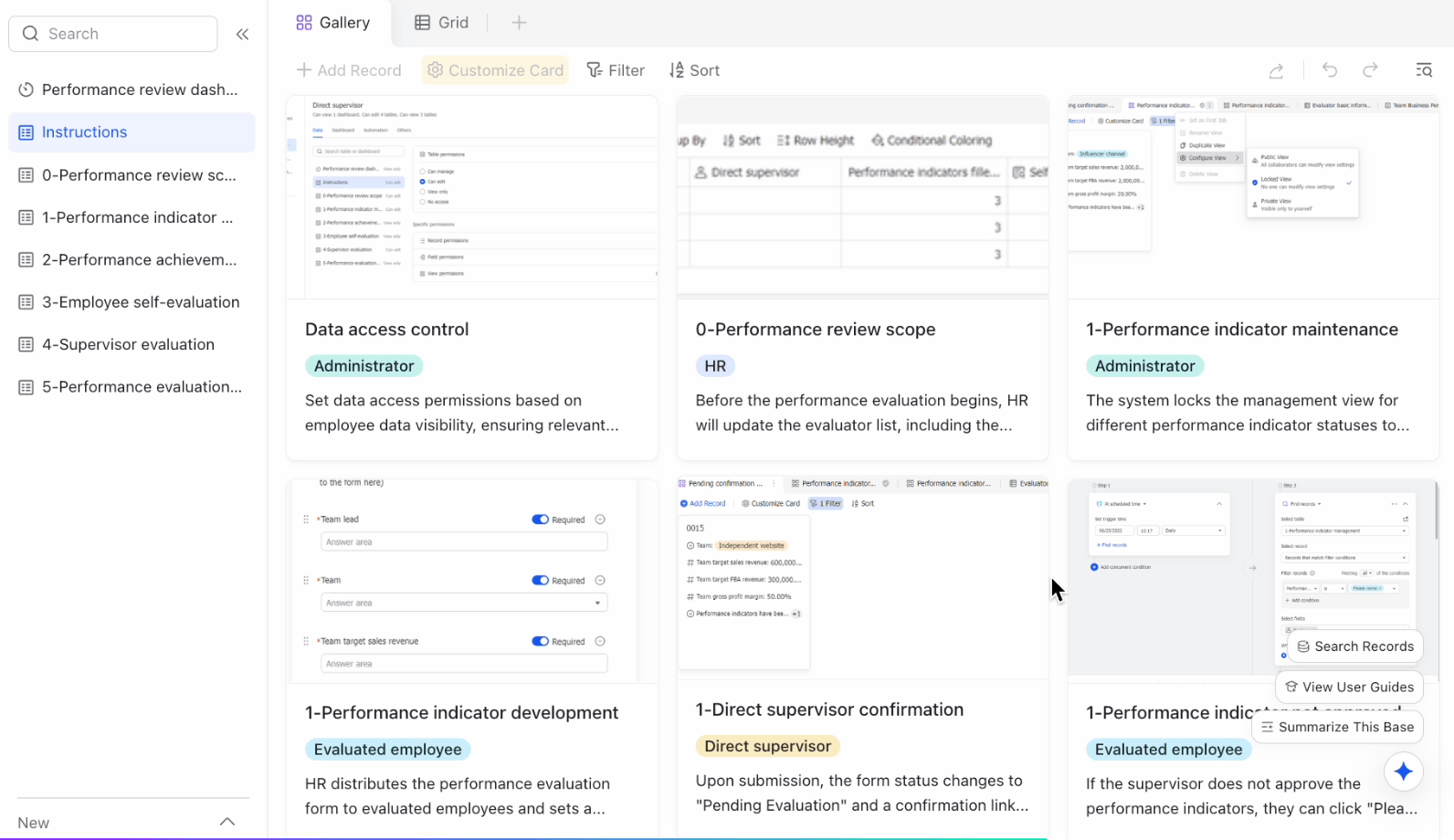Click the share arrow icon in the toolbar
1454x840 pixels.
pos(1277,70)
